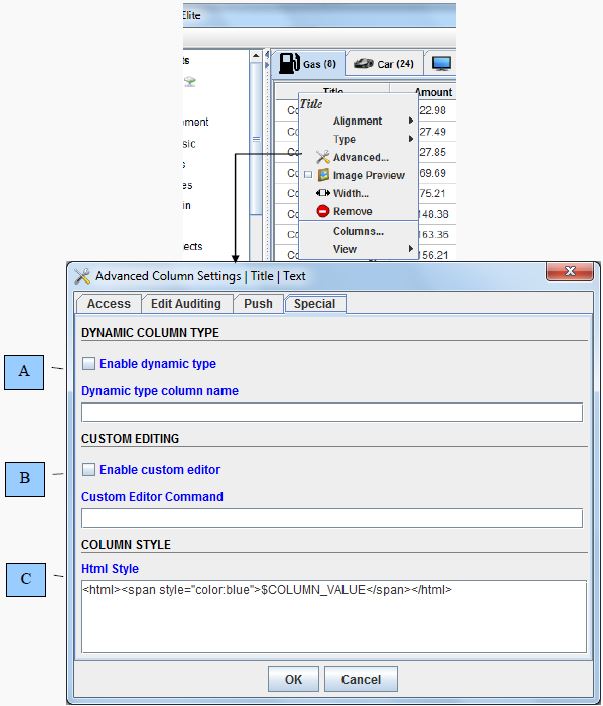This screenshot has height=706, width=603.
Task: Click the Width resize icon
Action: 322,193
